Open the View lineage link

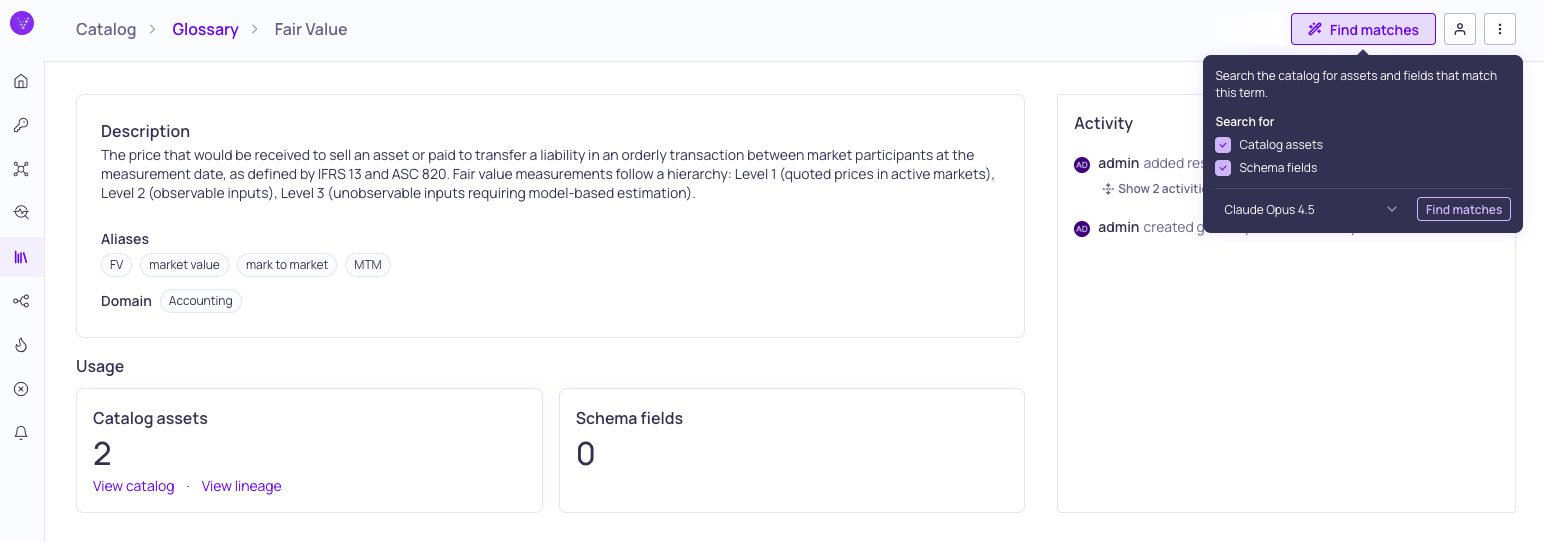241,486
